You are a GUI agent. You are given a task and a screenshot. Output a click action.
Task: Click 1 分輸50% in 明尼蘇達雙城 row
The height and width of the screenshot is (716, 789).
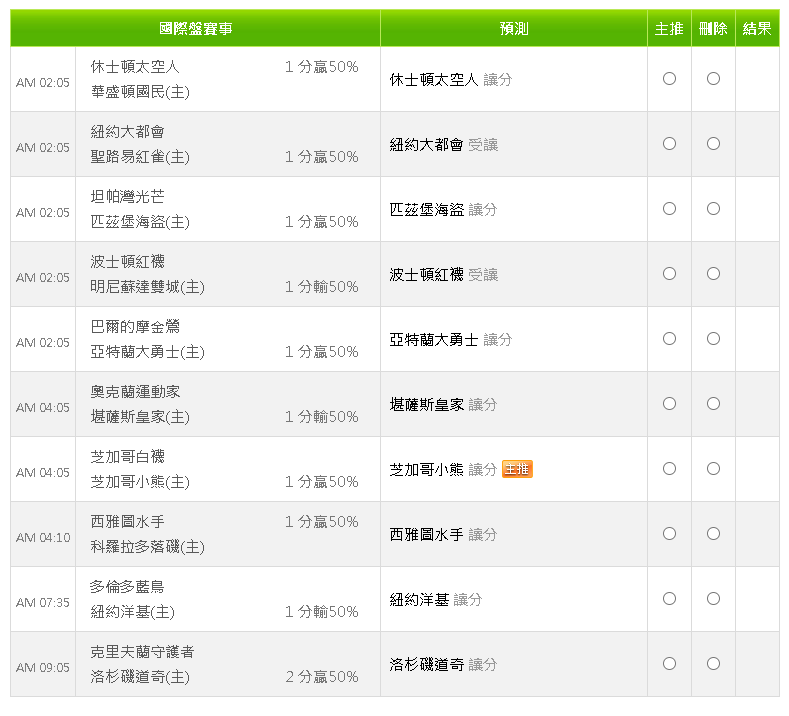point(322,287)
